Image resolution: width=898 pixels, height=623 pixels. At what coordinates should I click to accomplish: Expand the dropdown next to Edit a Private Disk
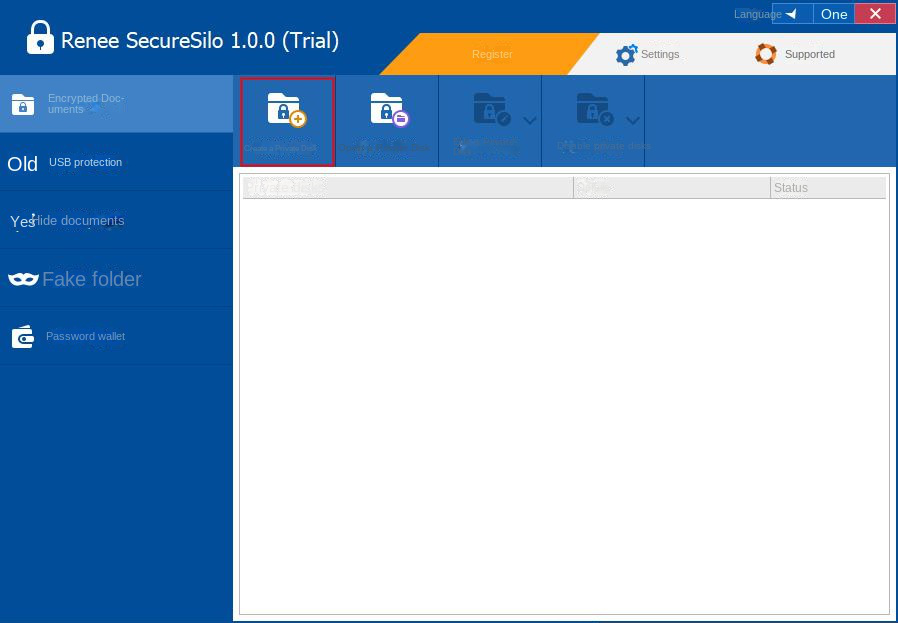coord(530,120)
